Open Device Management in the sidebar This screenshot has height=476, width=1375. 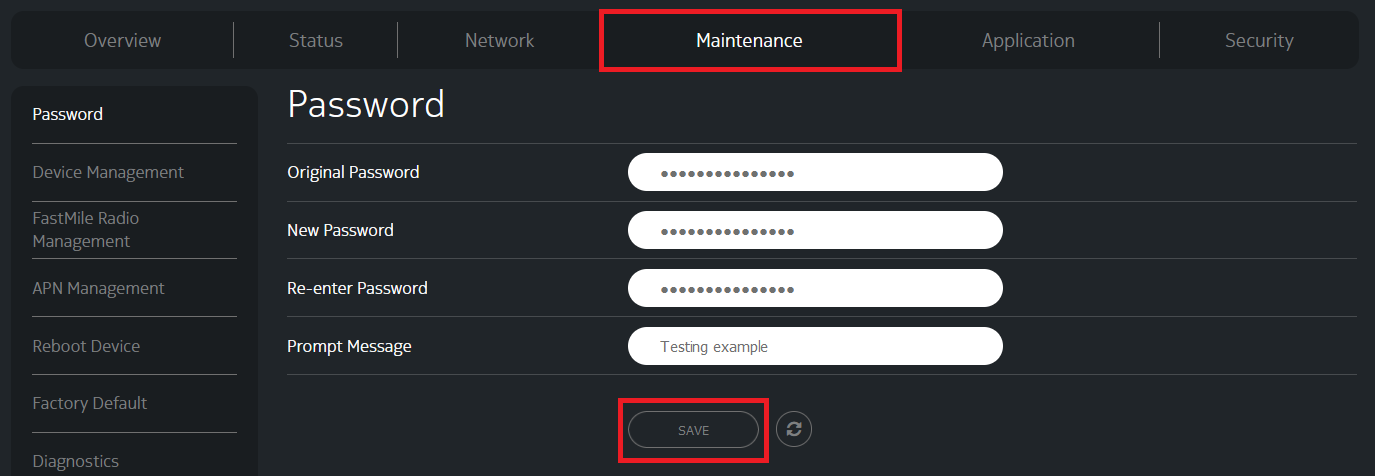tap(108, 172)
